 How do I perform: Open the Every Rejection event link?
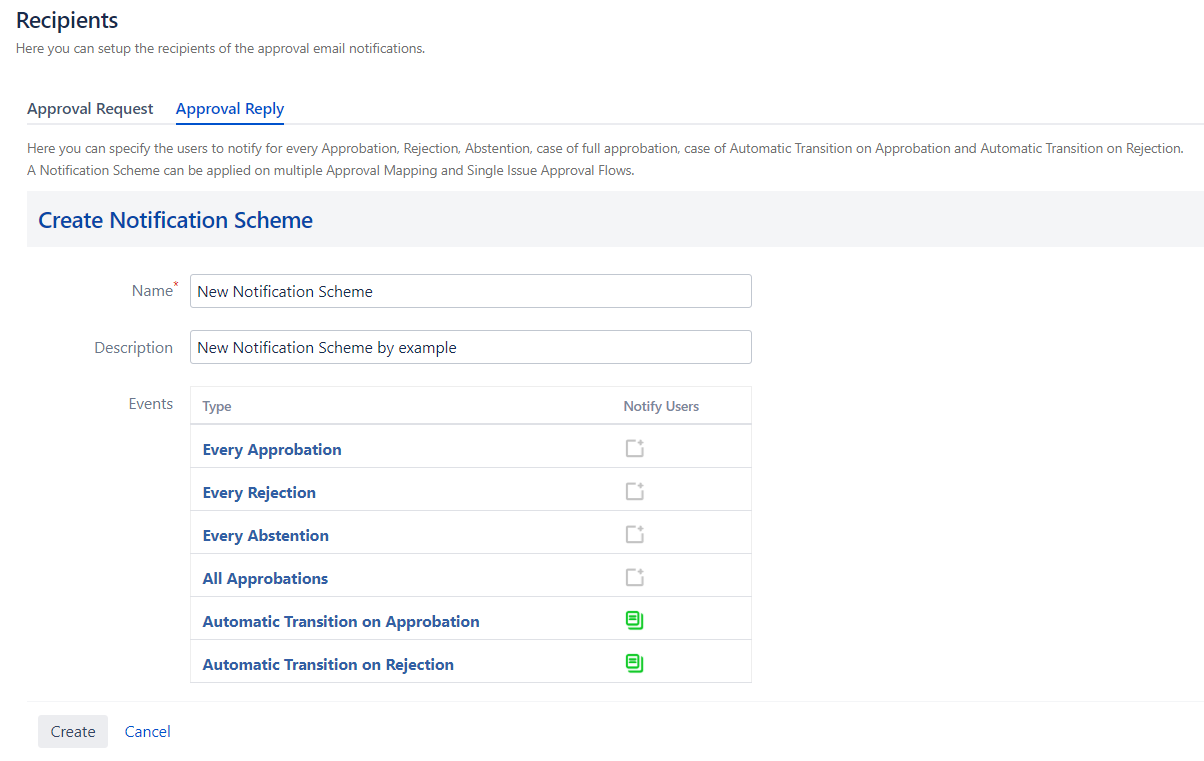click(259, 493)
